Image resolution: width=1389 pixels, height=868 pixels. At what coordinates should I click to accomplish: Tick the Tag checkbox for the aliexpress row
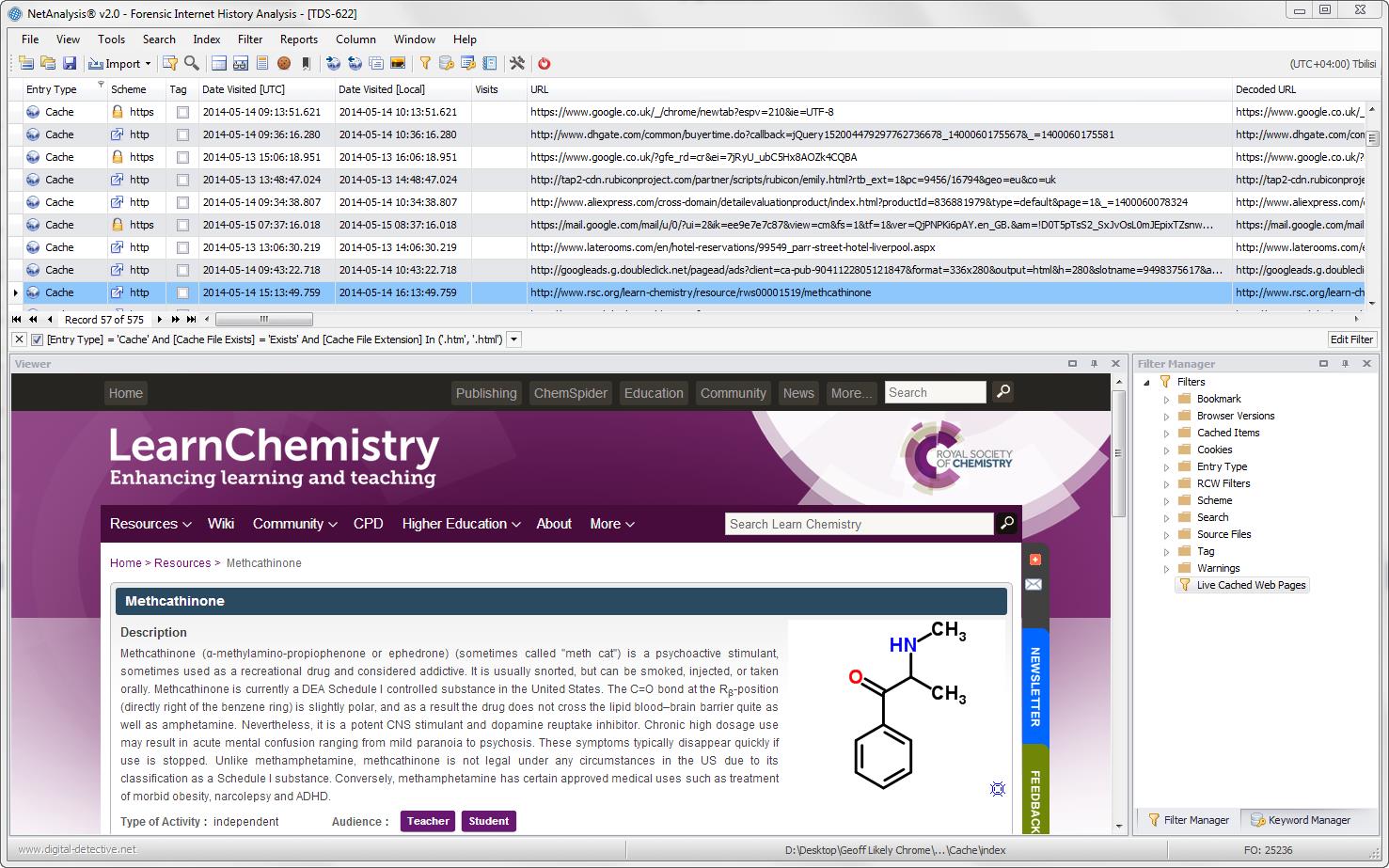pyautogui.click(x=182, y=202)
